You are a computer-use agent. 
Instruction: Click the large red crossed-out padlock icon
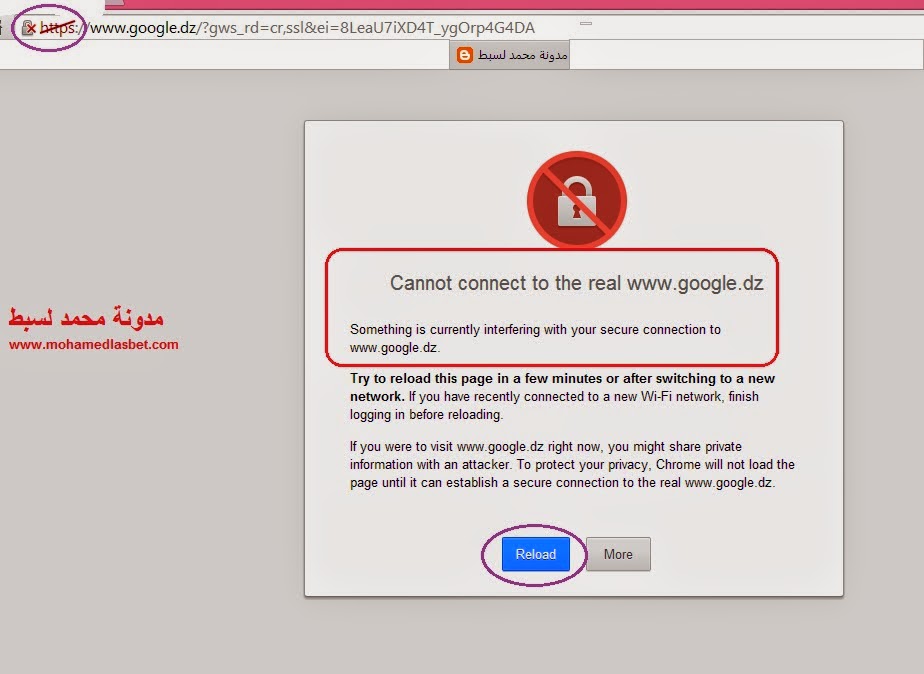coord(577,201)
